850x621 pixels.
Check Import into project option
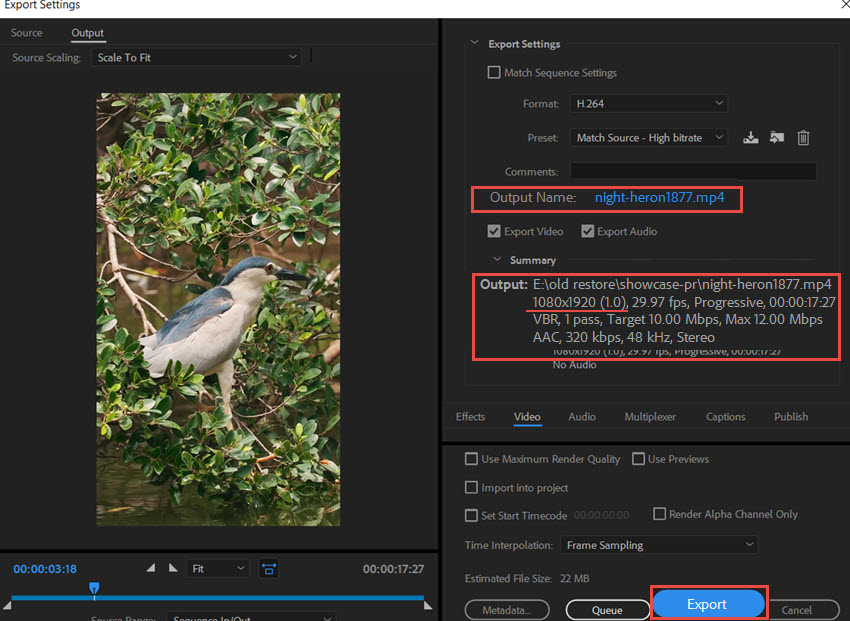pos(471,488)
